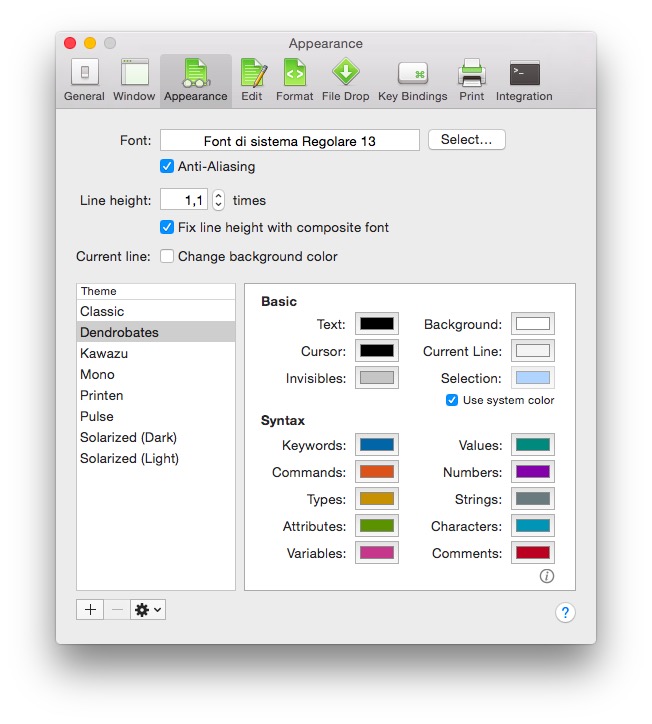Select the Mono theme
The height and width of the screenshot is (724, 652).
[x=156, y=374]
